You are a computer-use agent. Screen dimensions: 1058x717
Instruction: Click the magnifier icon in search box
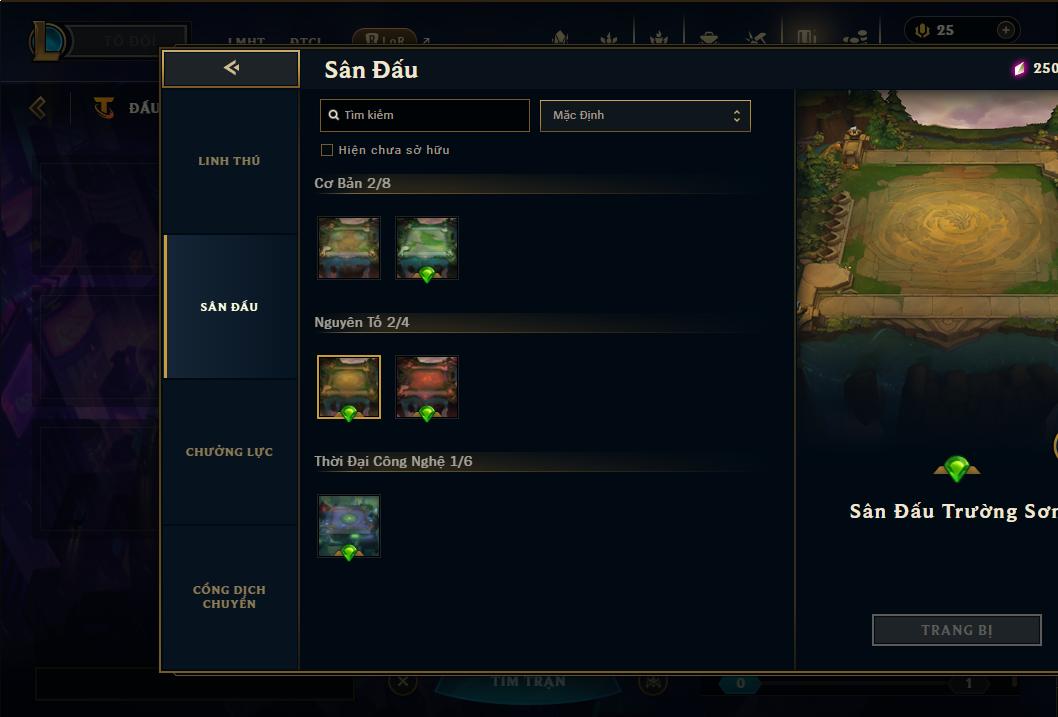click(333, 115)
